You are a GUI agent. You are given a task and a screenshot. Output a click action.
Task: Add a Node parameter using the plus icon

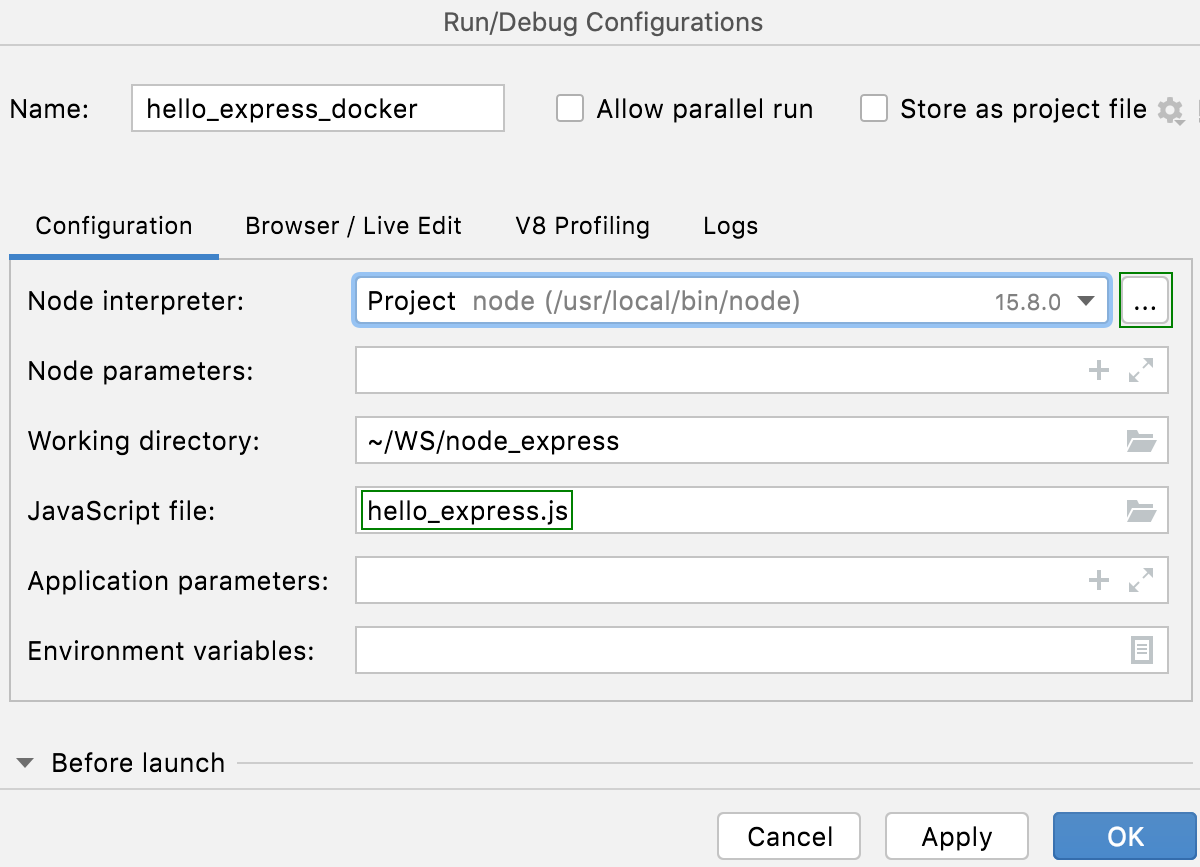point(1098,370)
